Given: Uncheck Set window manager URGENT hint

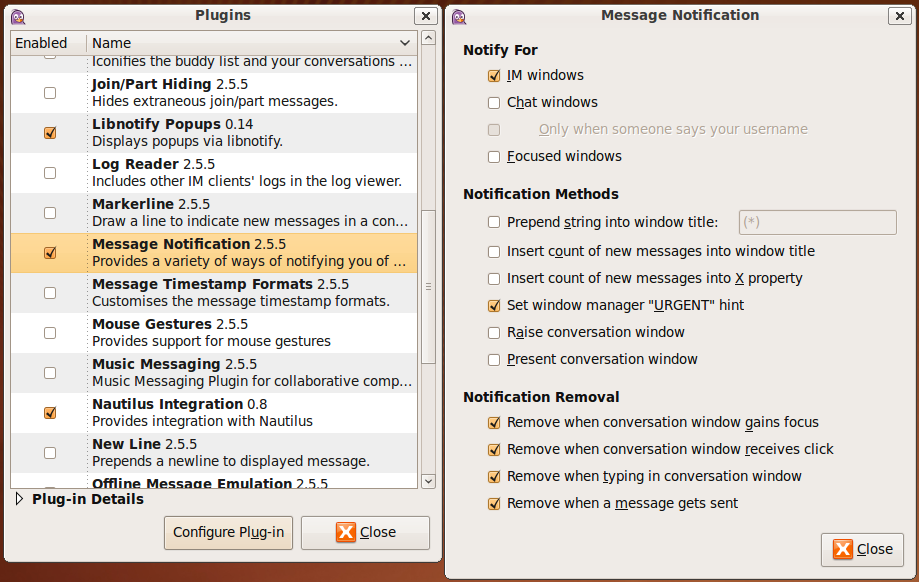Looking at the screenshot, I should [x=494, y=305].
